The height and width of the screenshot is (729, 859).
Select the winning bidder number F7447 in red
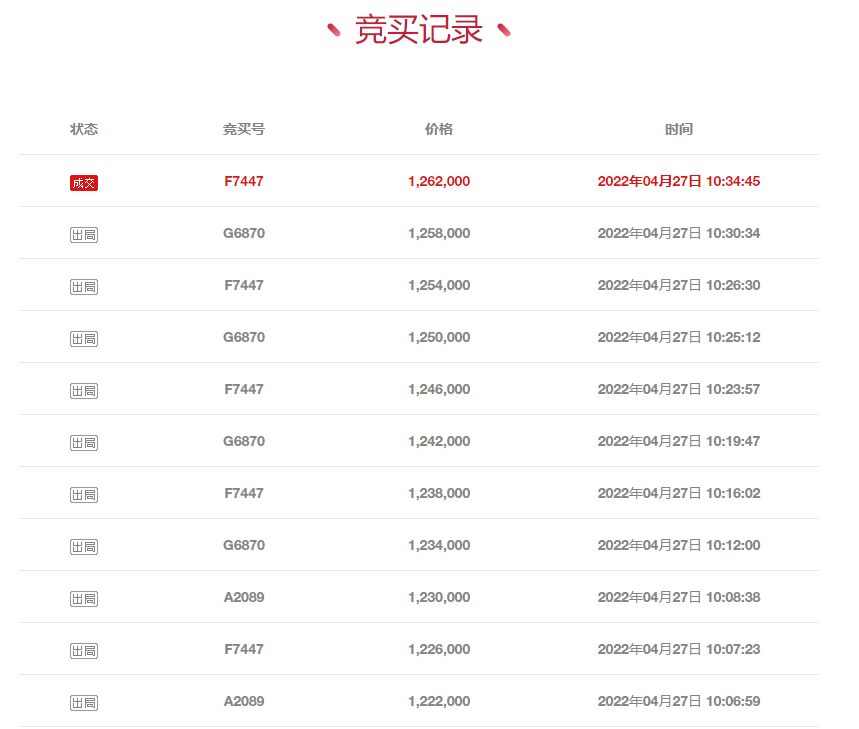click(x=244, y=181)
